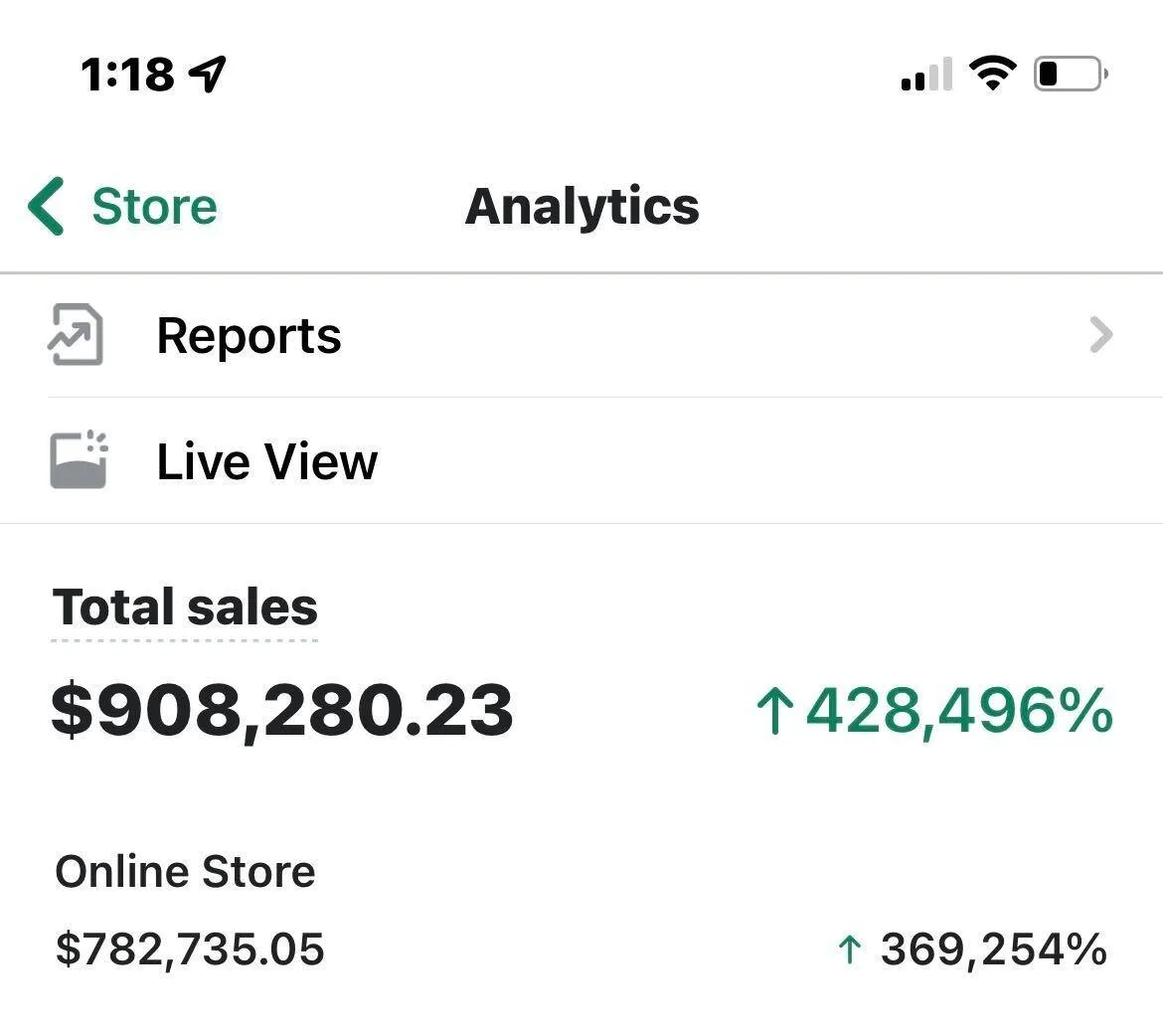Viewport: 1163px width, 1036px height.
Task: Tap the Wi-Fi status icon
Action: click(x=992, y=74)
